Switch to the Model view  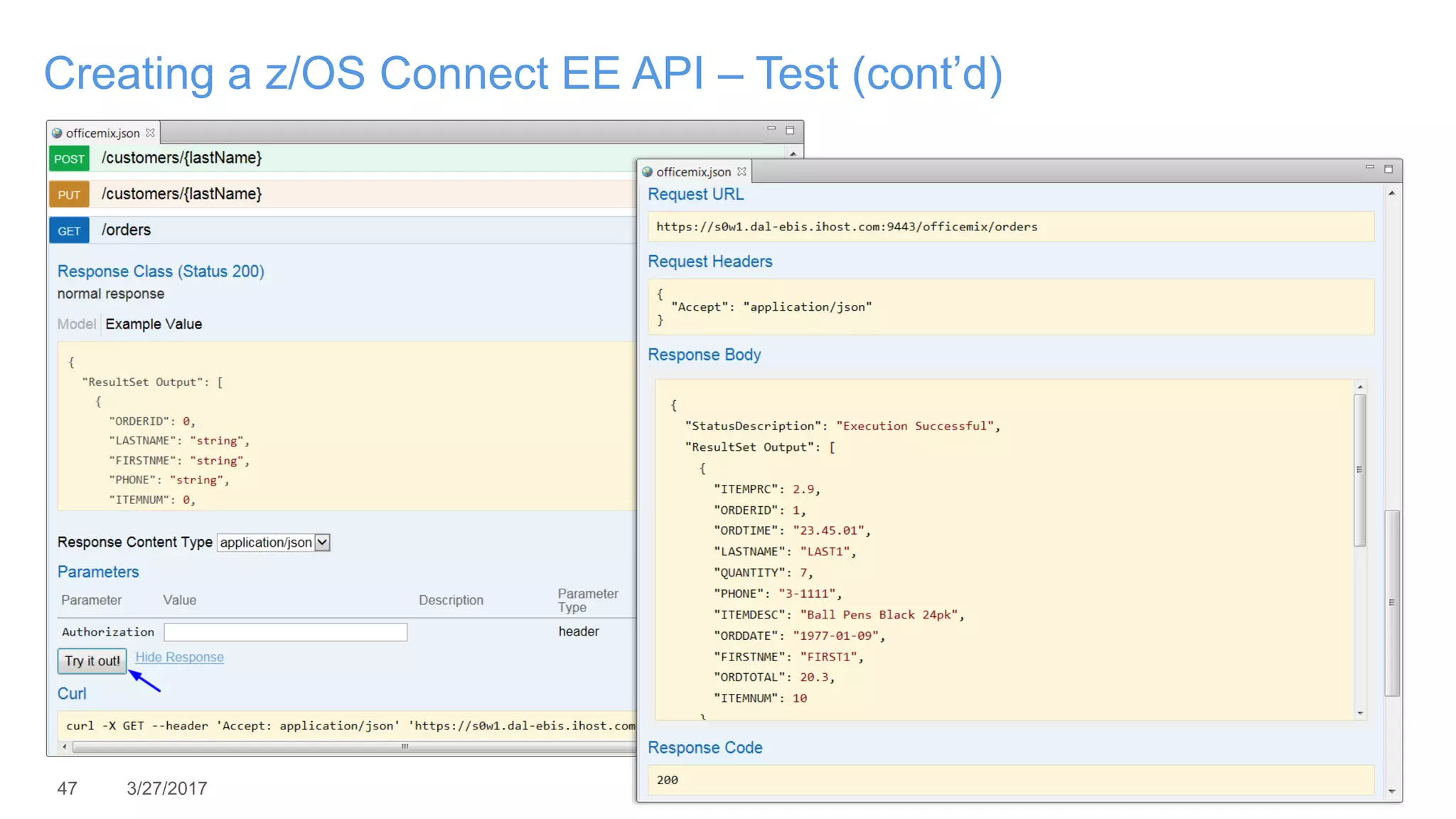click(x=76, y=324)
